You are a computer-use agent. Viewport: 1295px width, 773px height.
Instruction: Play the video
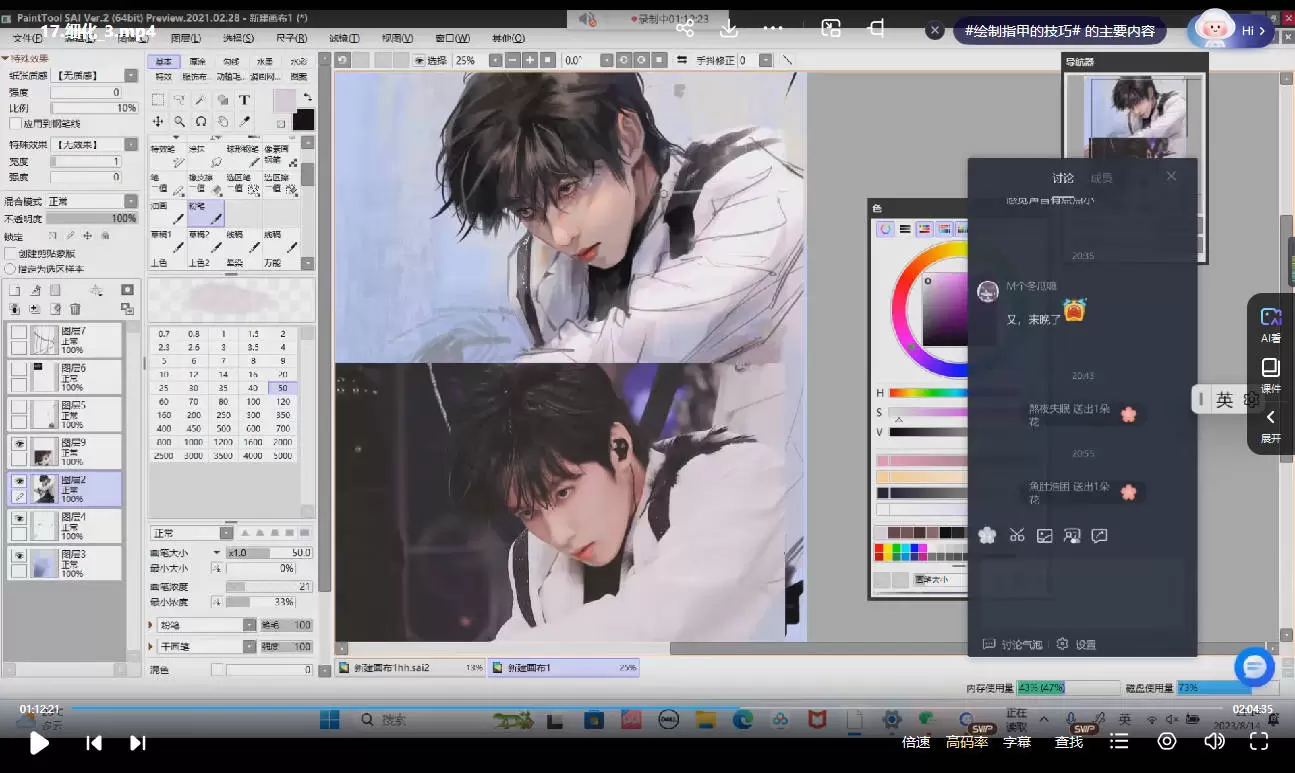pos(39,743)
